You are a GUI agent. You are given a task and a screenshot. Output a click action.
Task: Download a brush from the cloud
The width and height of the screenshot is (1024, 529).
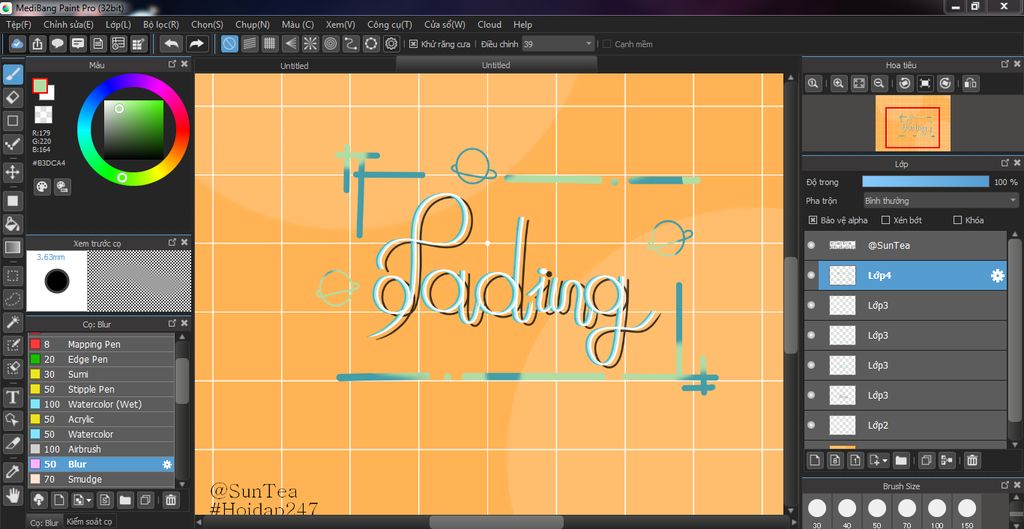(39, 500)
